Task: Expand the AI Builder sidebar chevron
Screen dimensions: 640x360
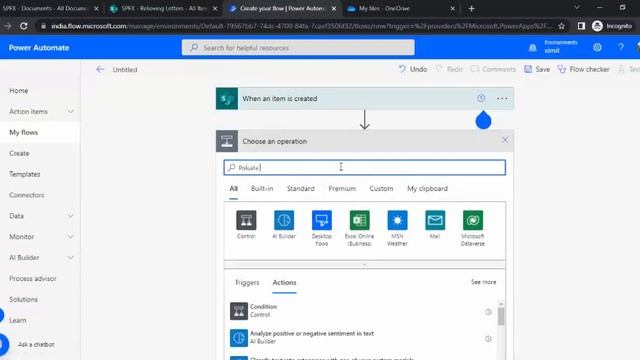Action: tap(70, 258)
